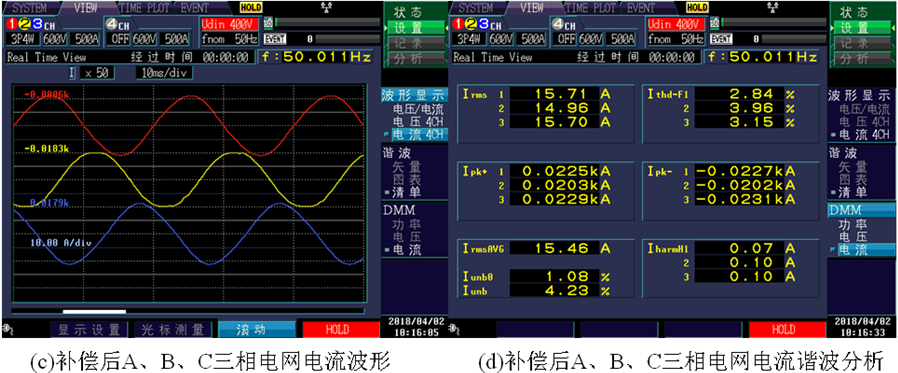The width and height of the screenshot is (898, 373).
Task: Open the I waveform type selector
Action: click(72, 73)
